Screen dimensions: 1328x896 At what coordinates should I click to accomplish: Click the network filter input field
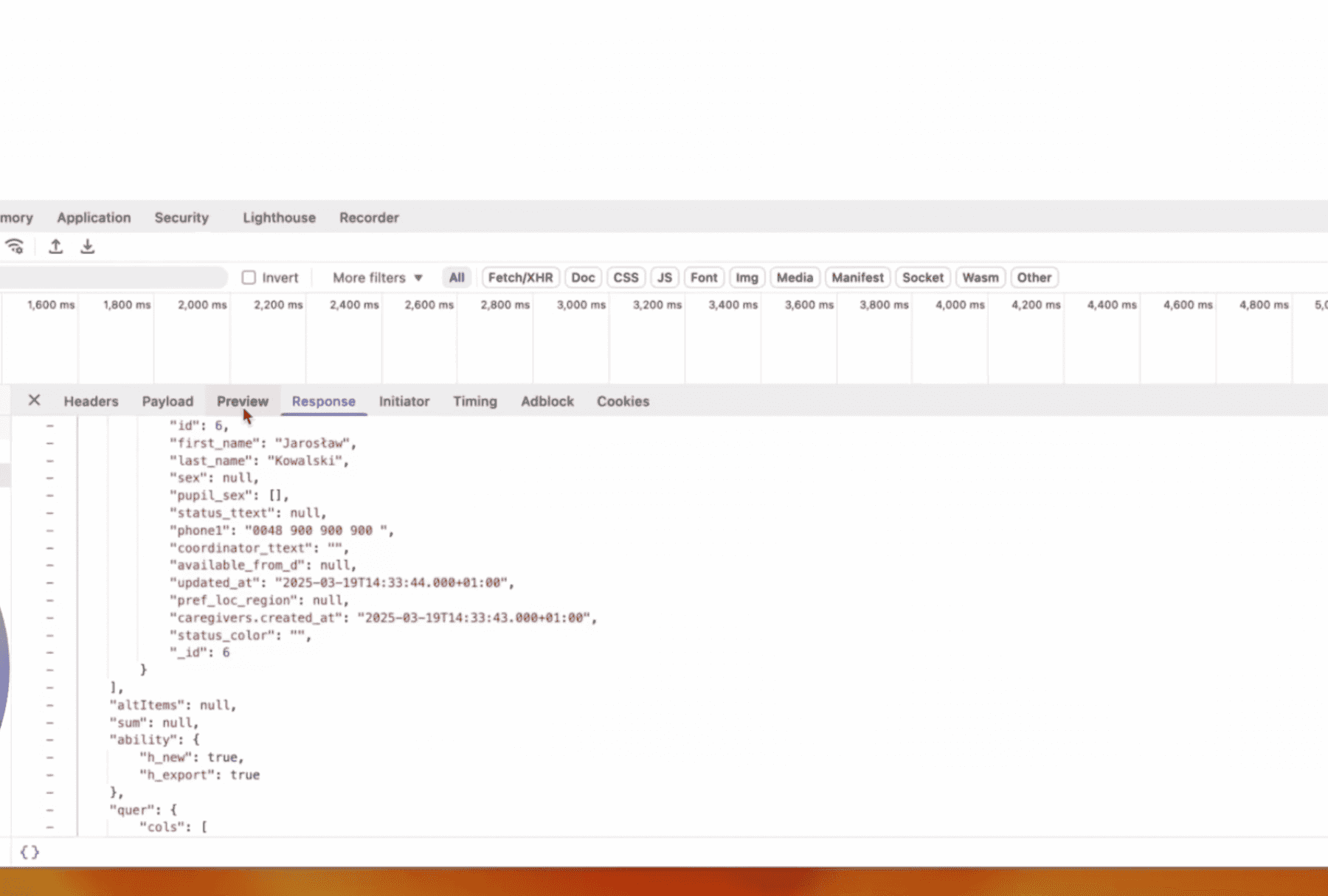click(112, 277)
